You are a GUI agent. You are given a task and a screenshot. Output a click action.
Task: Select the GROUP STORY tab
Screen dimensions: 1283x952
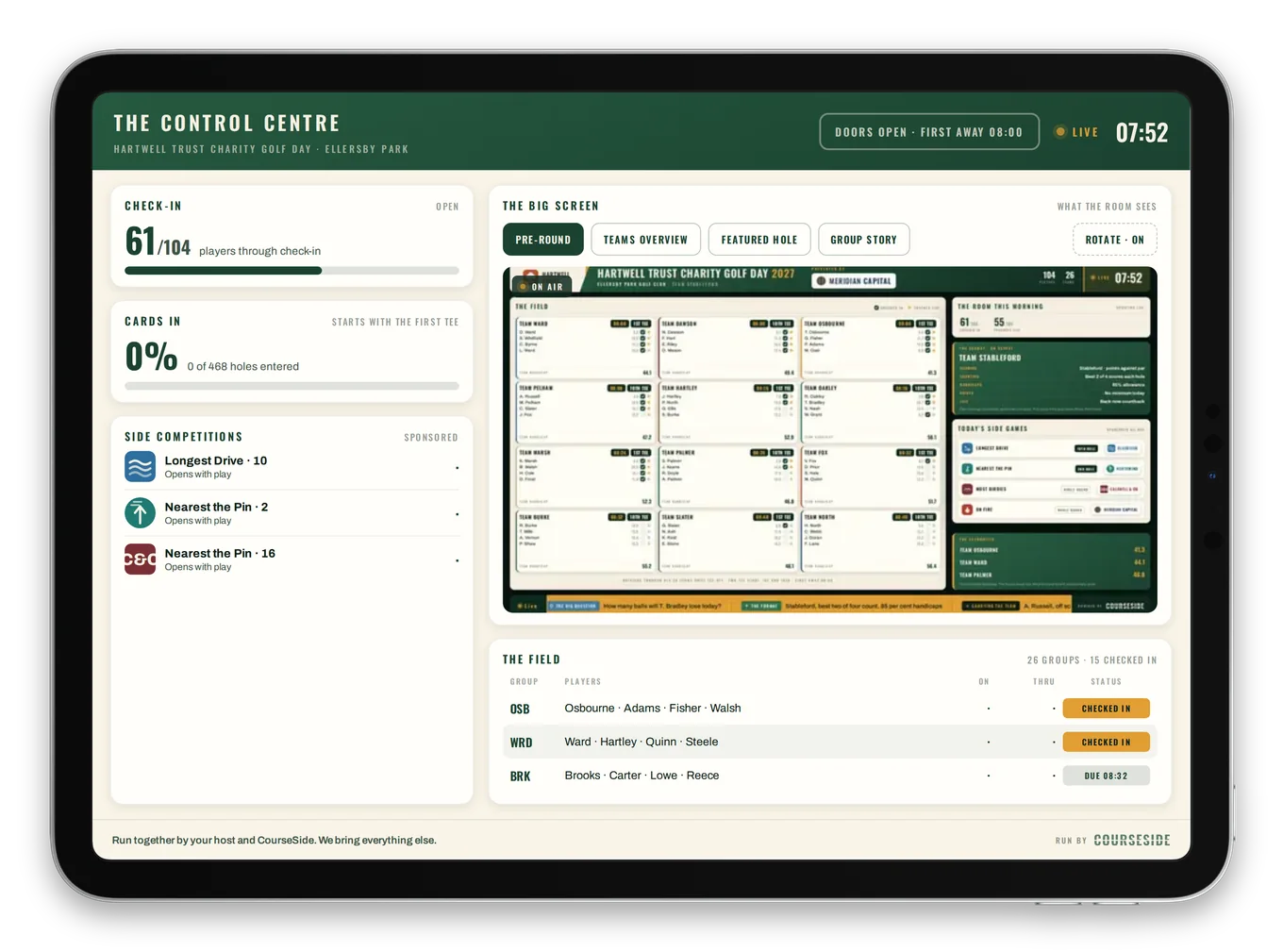864,240
